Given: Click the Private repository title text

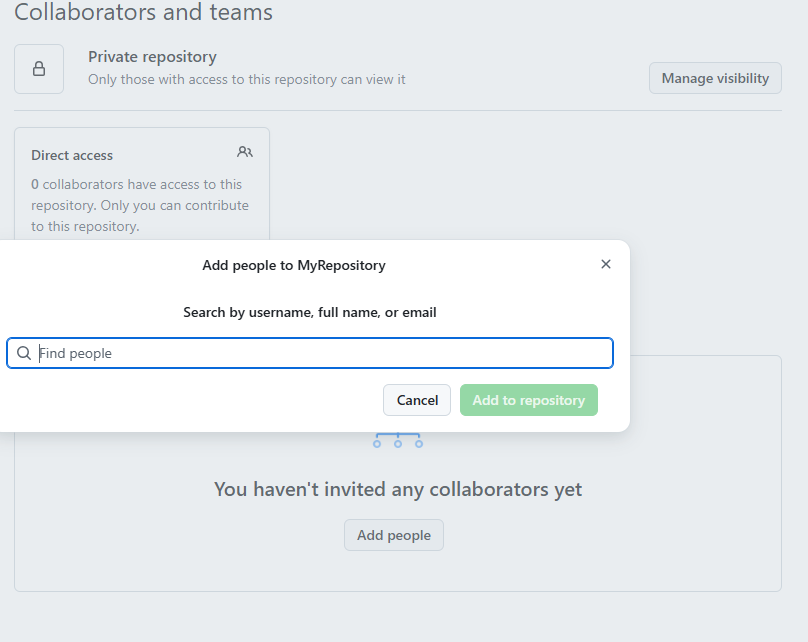Looking at the screenshot, I should [x=152, y=57].
